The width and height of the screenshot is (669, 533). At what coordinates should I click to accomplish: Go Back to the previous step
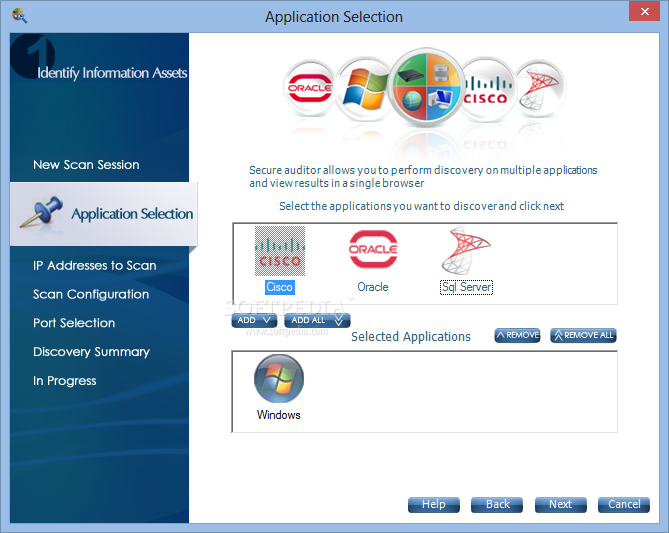point(497,505)
